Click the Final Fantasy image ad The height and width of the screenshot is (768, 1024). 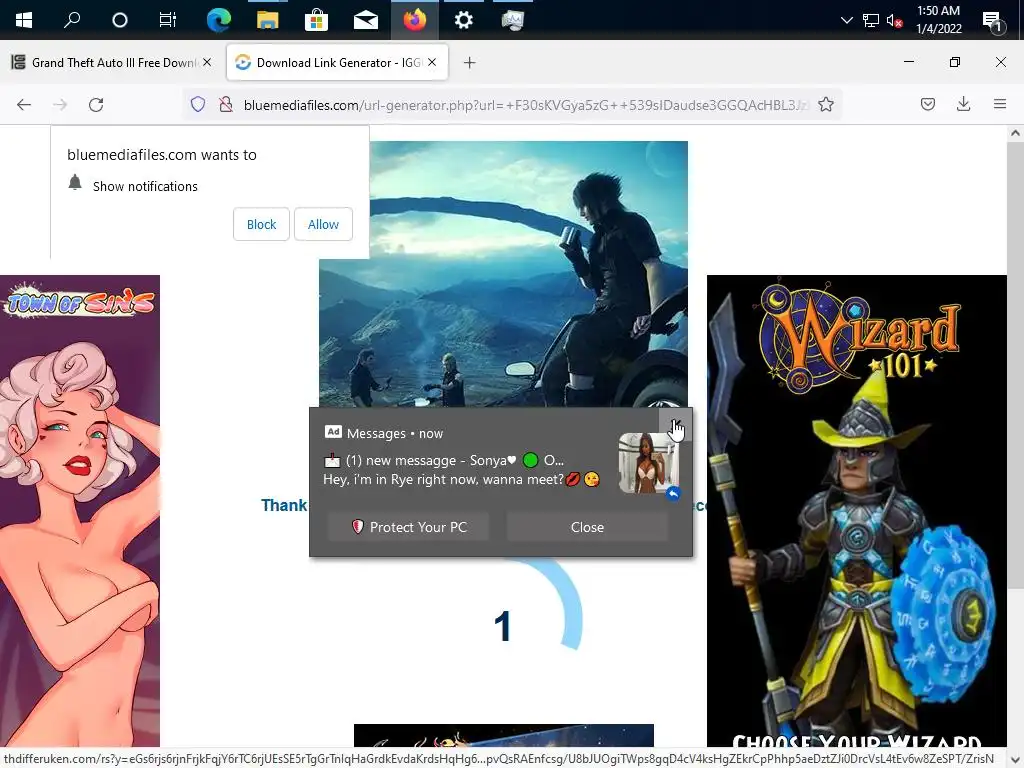pyautogui.click(x=504, y=274)
